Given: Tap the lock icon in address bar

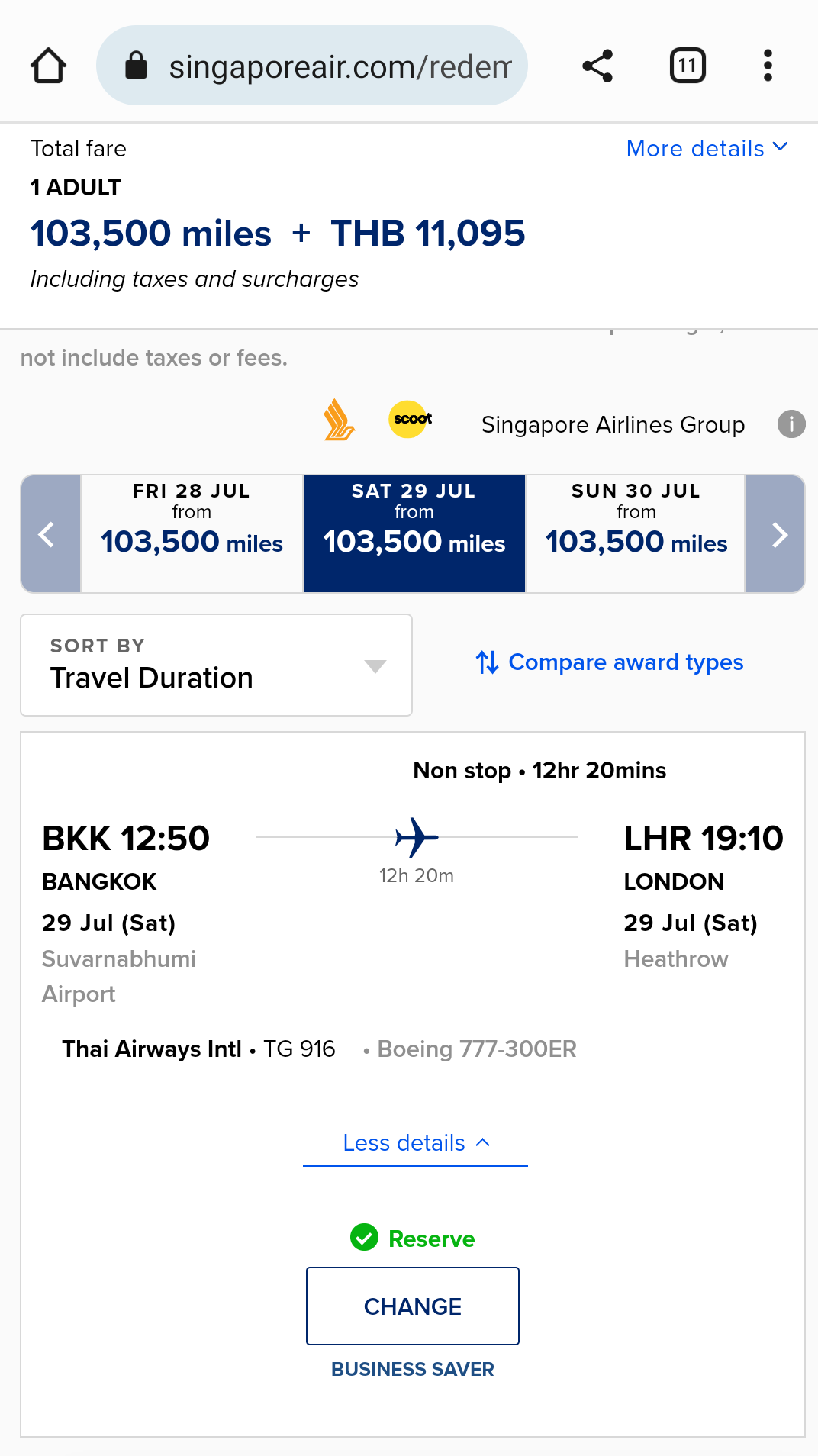Looking at the screenshot, I should tap(136, 66).
